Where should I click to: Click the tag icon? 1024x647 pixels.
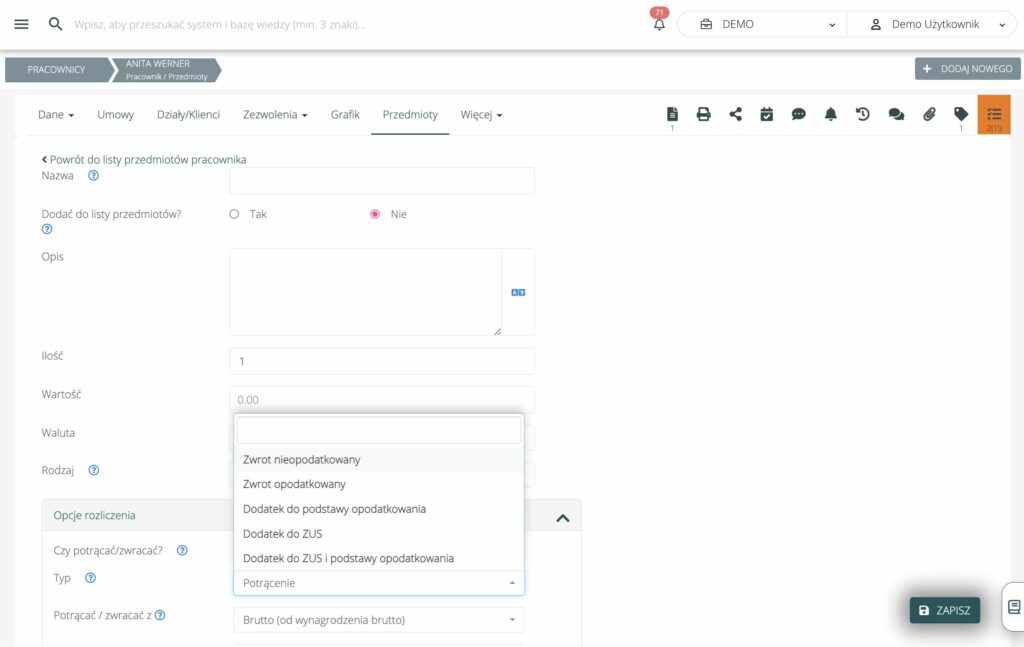click(x=960, y=114)
